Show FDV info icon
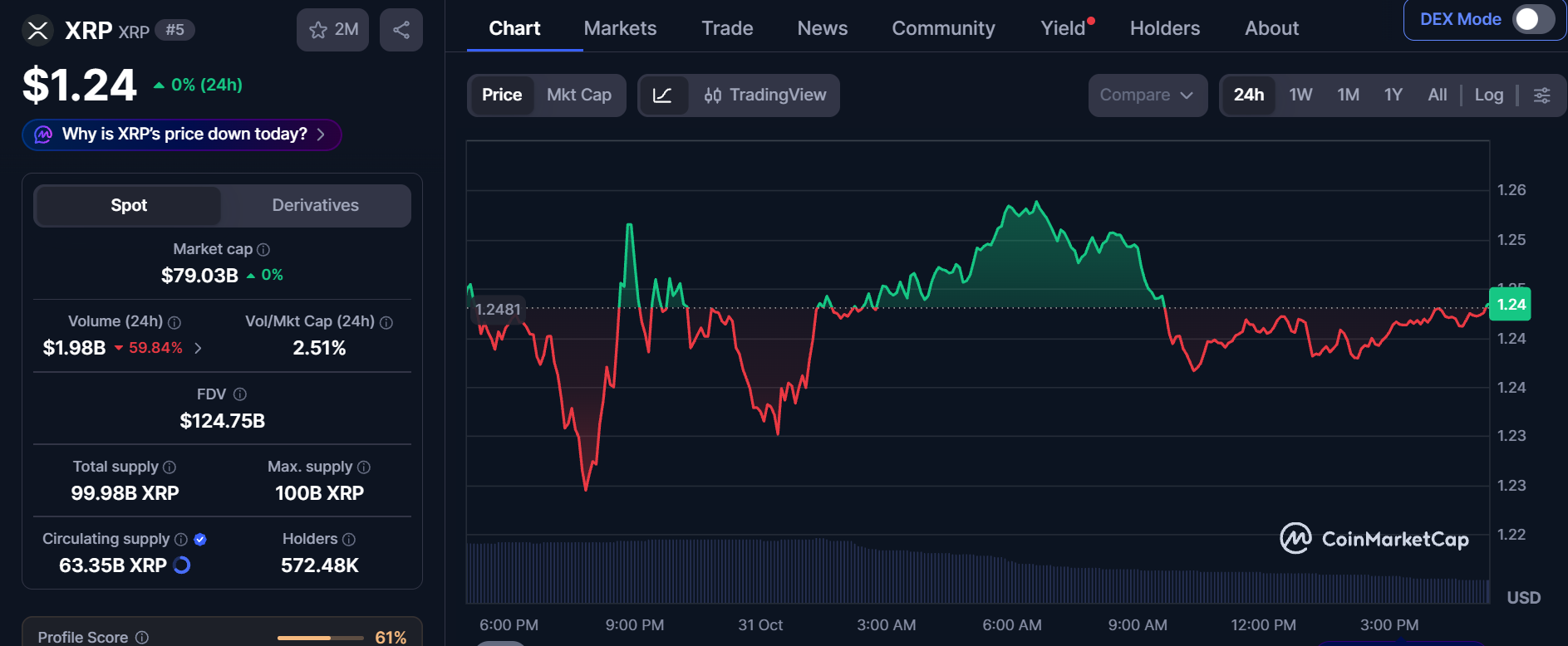The image size is (1568, 646). coord(240,394)
